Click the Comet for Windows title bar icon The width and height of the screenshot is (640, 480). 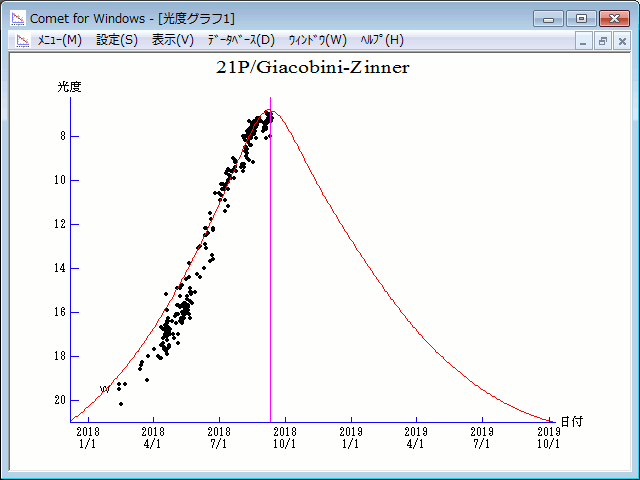(17, 18)
